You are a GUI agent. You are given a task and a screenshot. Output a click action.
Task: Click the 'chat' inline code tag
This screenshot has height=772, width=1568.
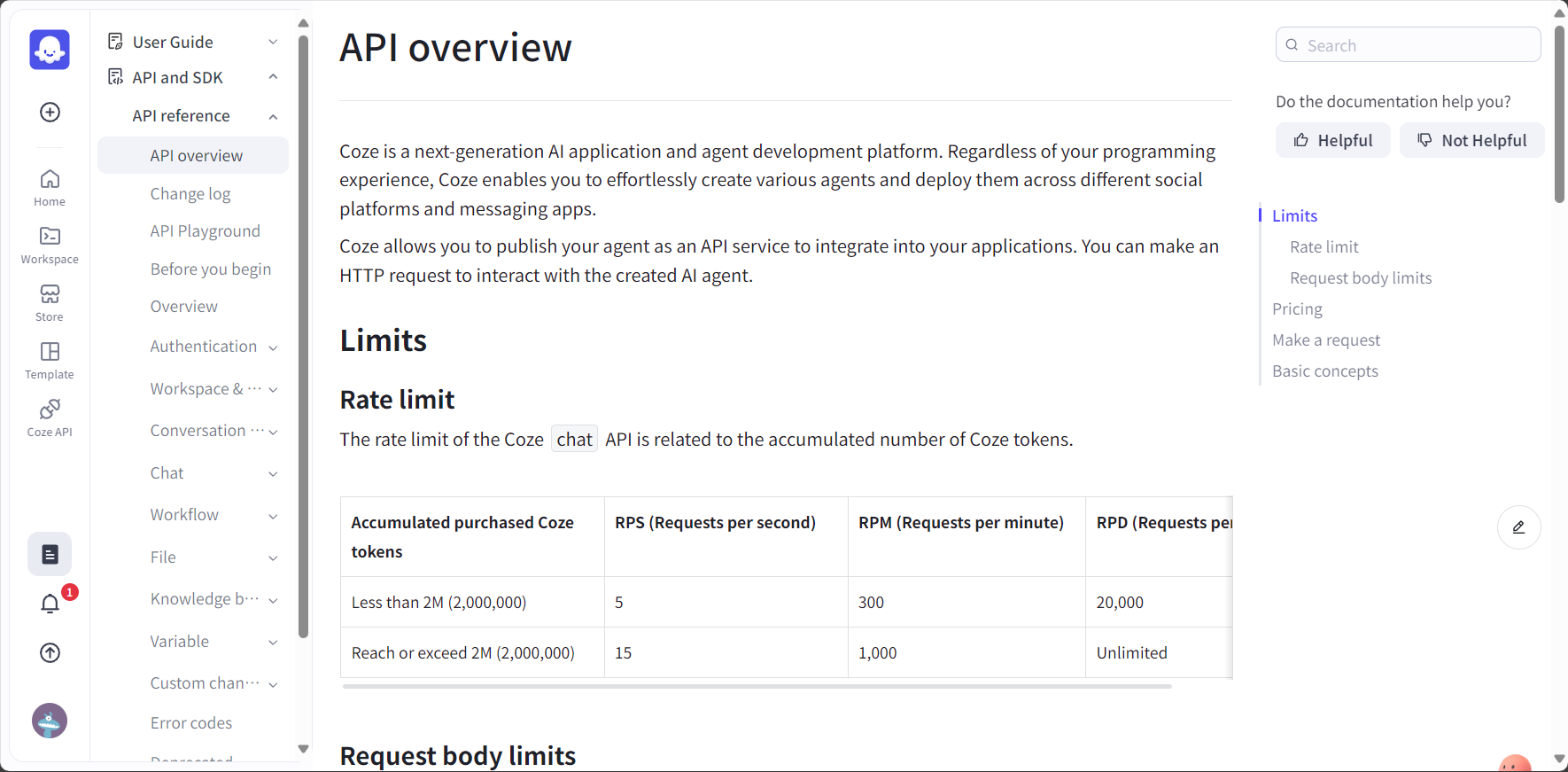point(574,439)
